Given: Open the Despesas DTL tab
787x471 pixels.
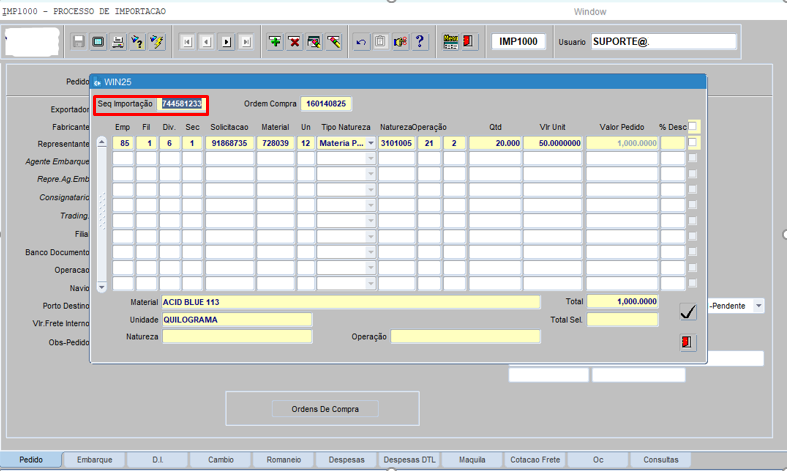Looking at the screenshot, I should pos(410,460).
